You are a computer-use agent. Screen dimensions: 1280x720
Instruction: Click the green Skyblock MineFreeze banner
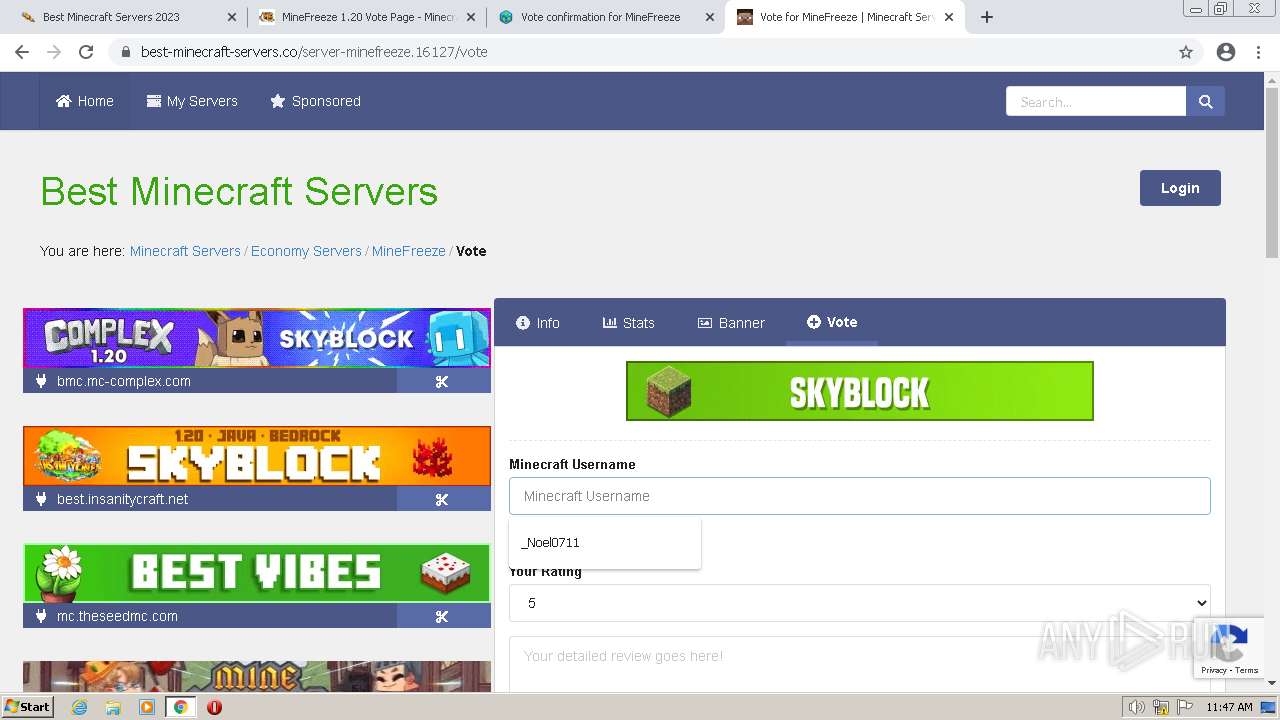point(860,391)
